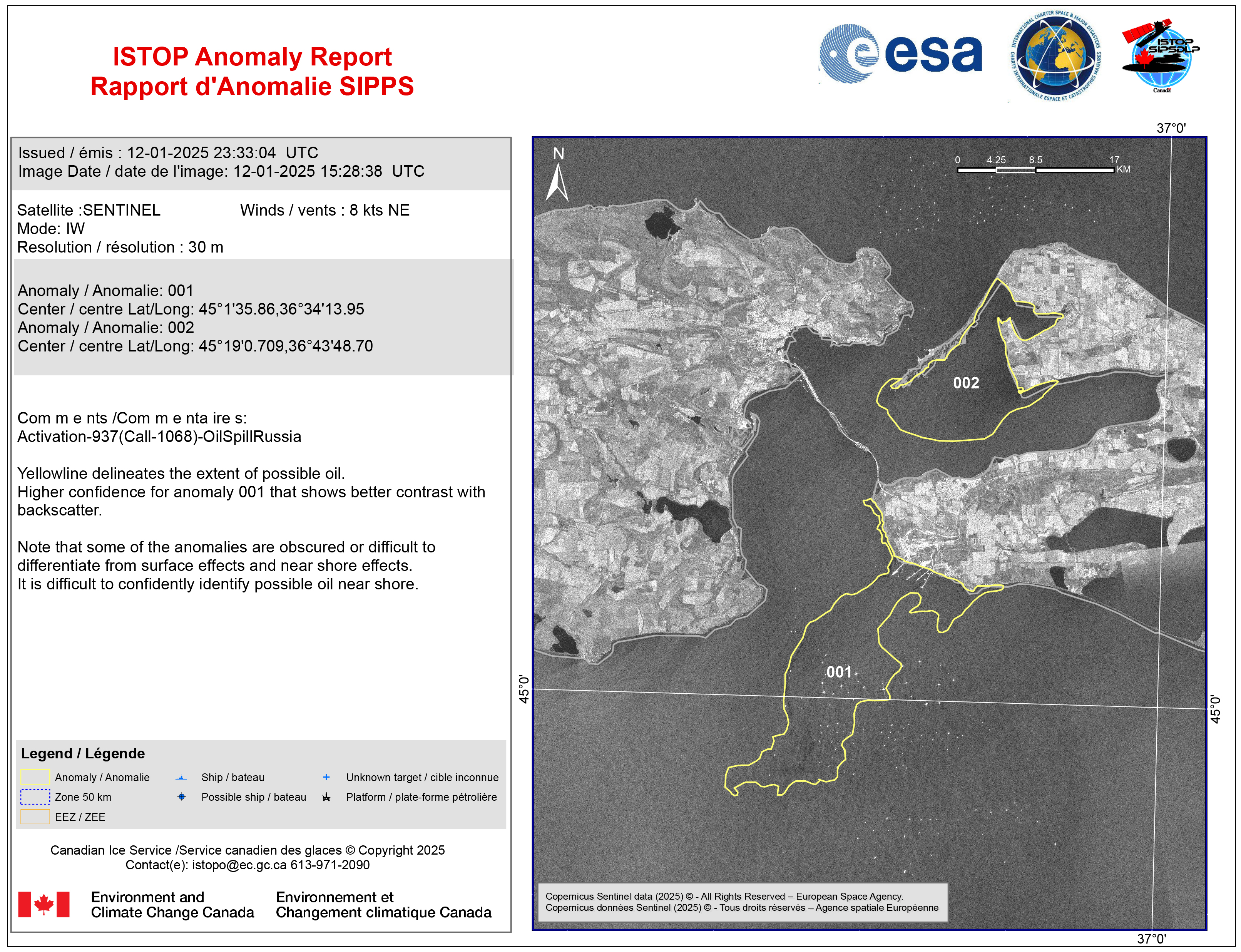This screenshot has width=1241, height=952.
Task: Click the north arrow on the map
Action: click(557, 181)
